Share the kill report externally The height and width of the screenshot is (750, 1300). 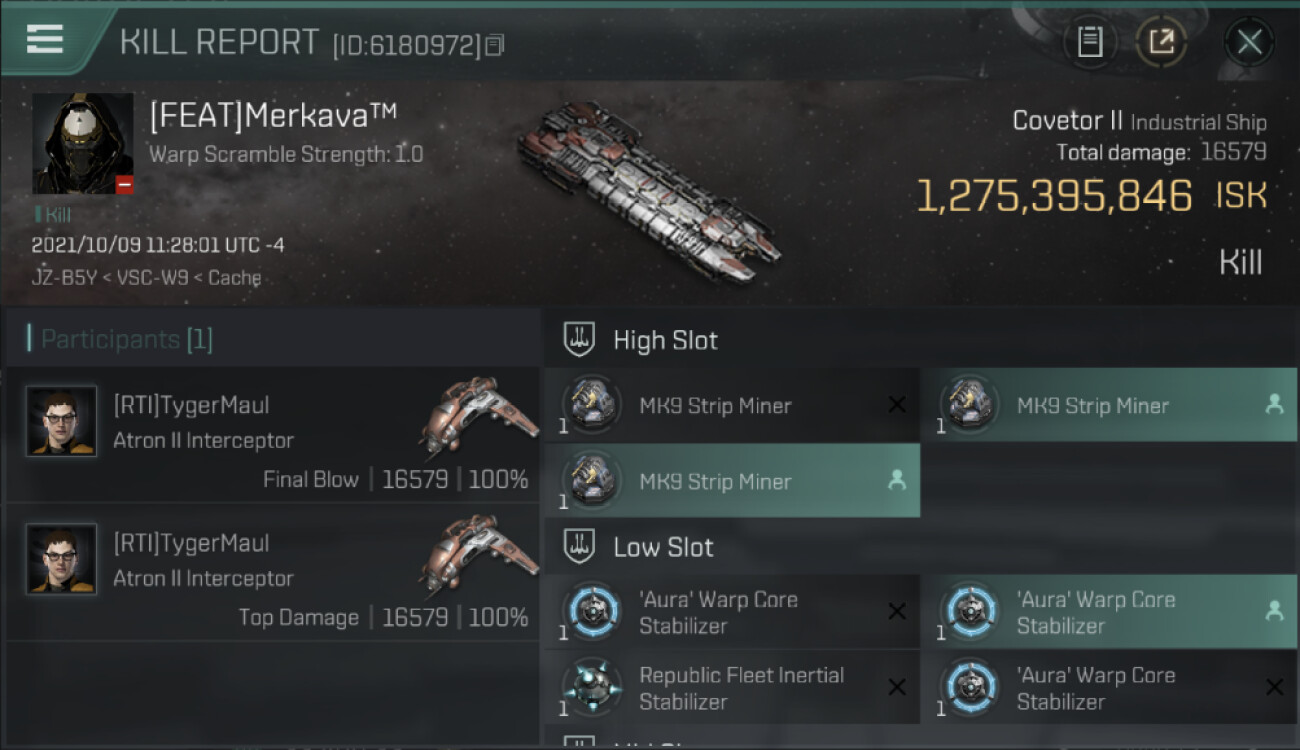tap(1161, 42)
